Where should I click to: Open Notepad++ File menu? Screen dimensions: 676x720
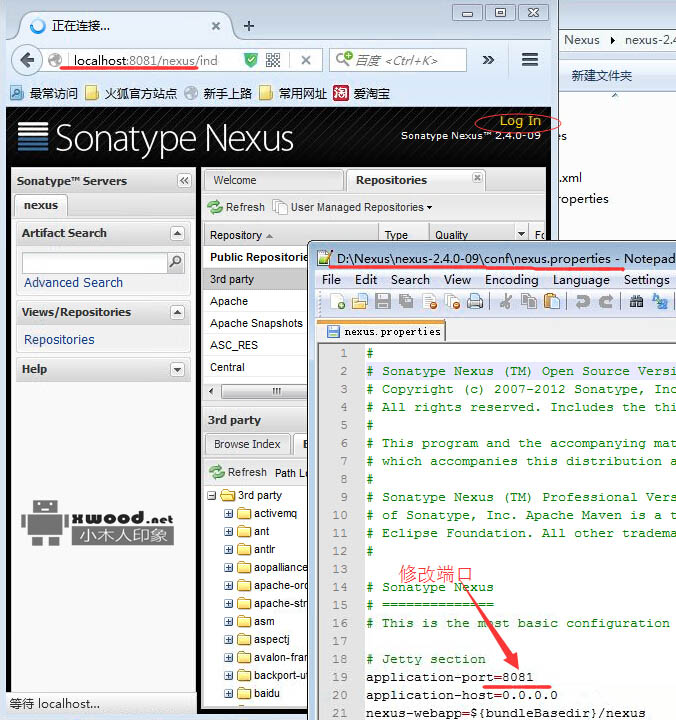[331, 280]
